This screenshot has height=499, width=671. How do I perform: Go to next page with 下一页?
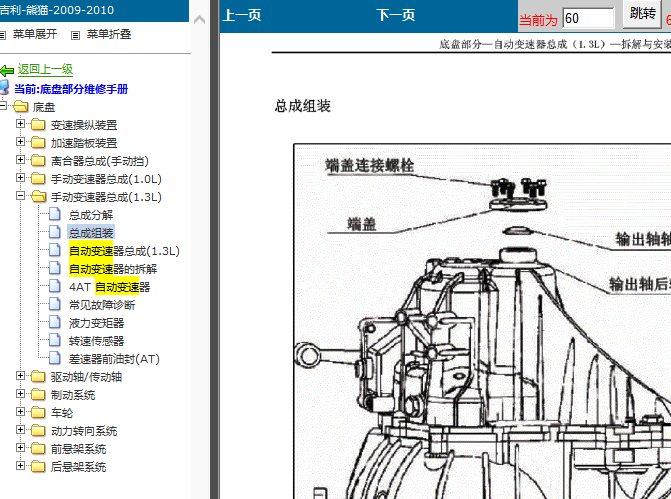(396, 15)
